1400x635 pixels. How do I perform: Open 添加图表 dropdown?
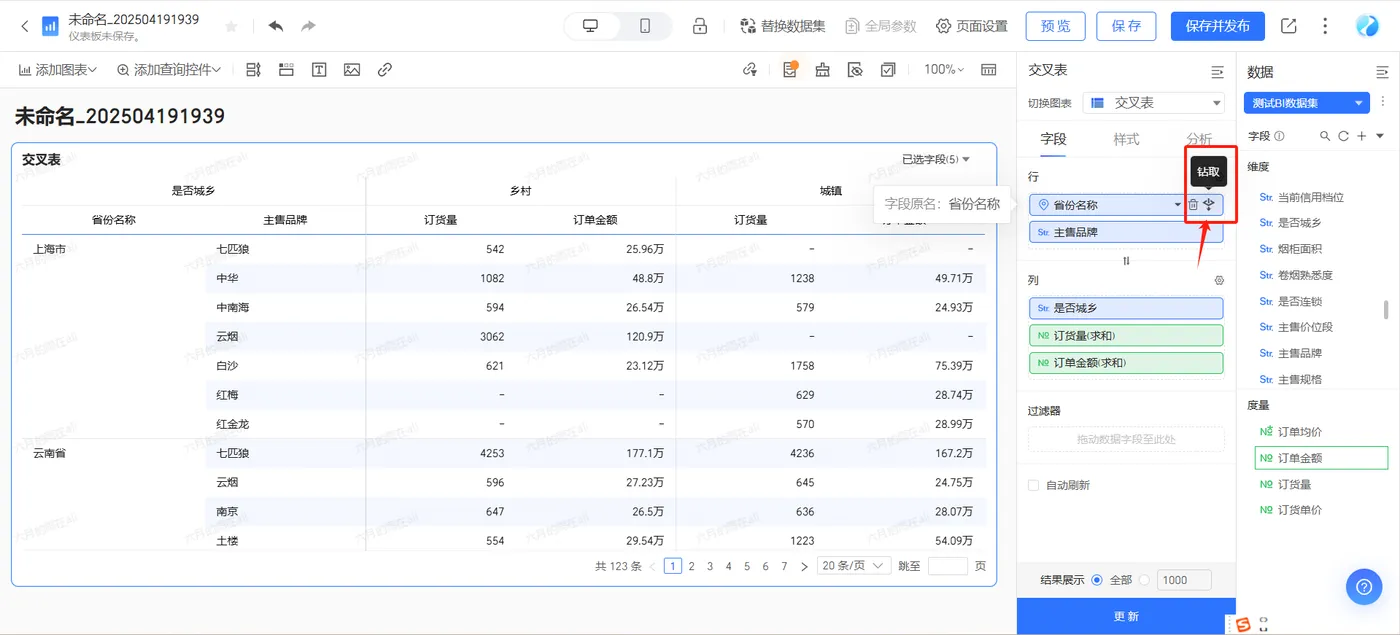point(58,70)
